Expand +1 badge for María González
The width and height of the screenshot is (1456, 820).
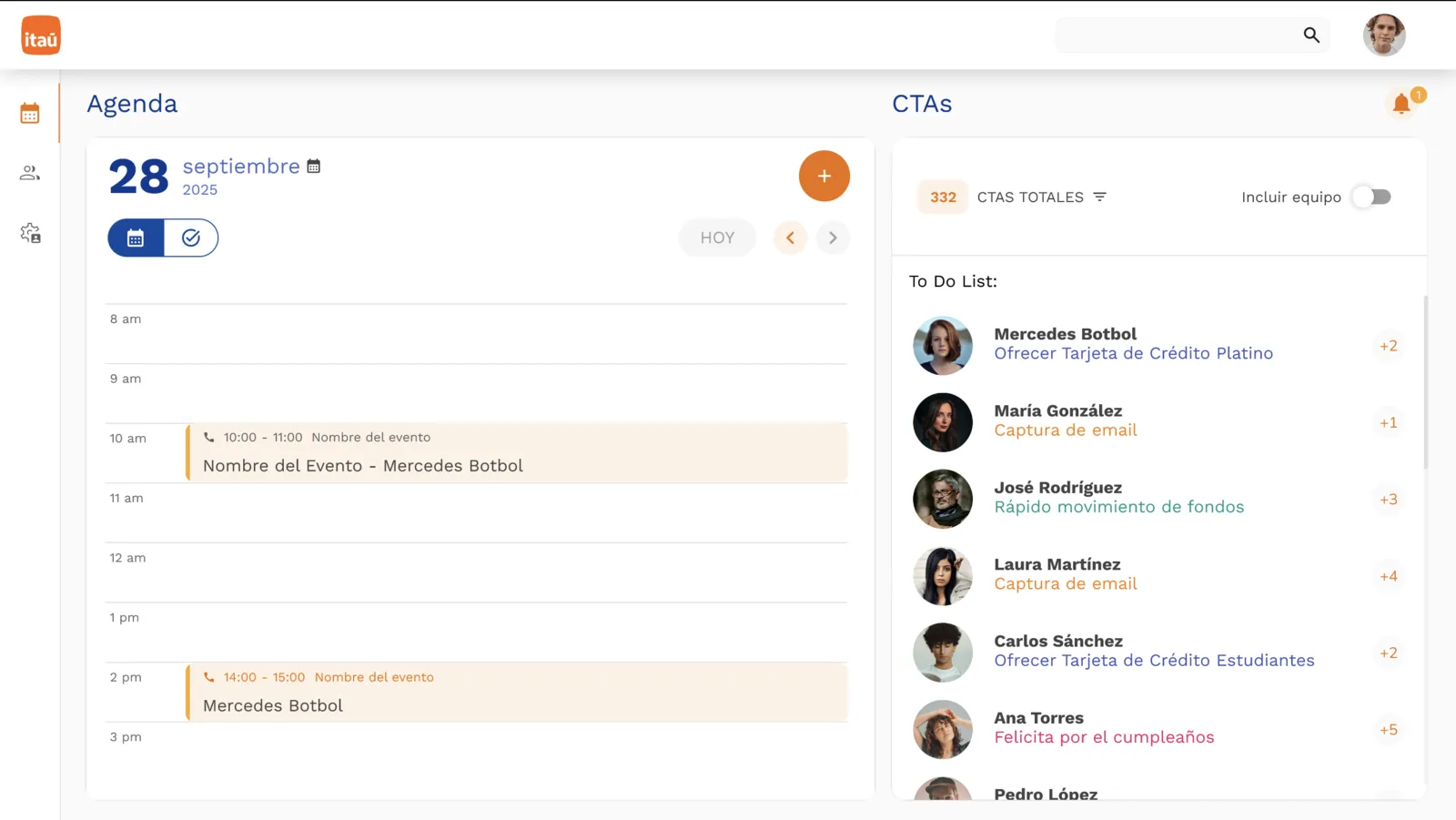(1389, 422)
